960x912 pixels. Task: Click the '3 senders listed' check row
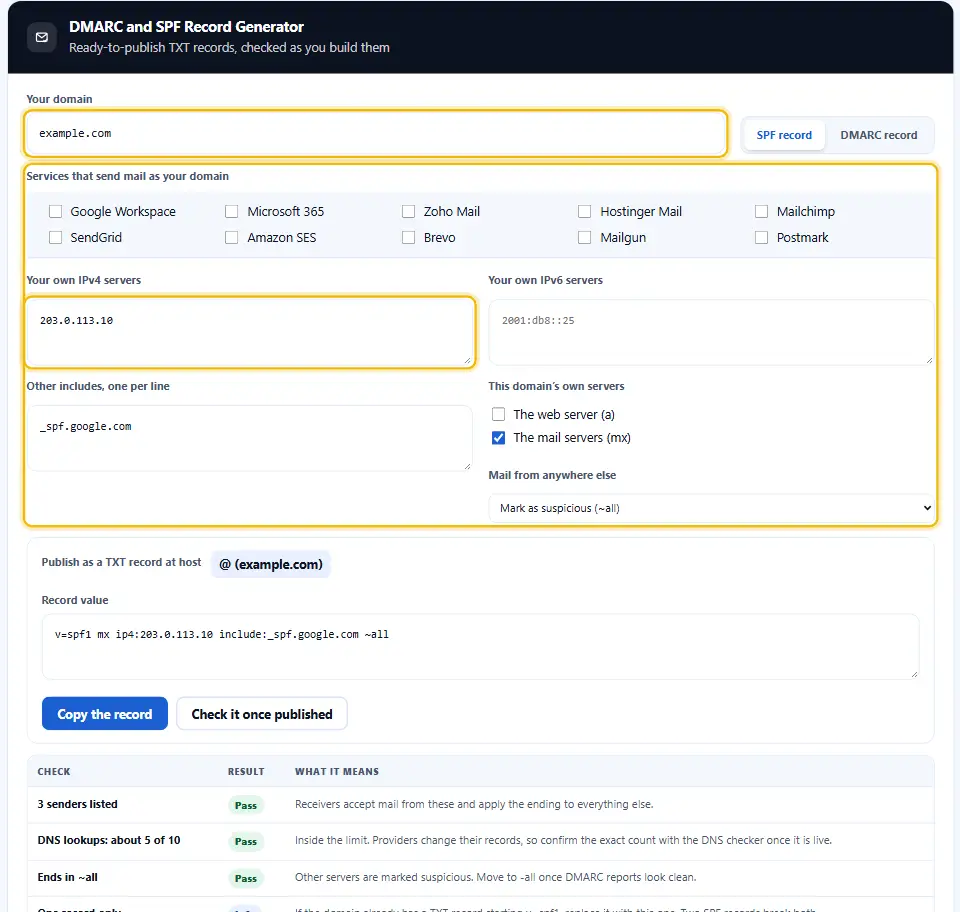point(481,805)
